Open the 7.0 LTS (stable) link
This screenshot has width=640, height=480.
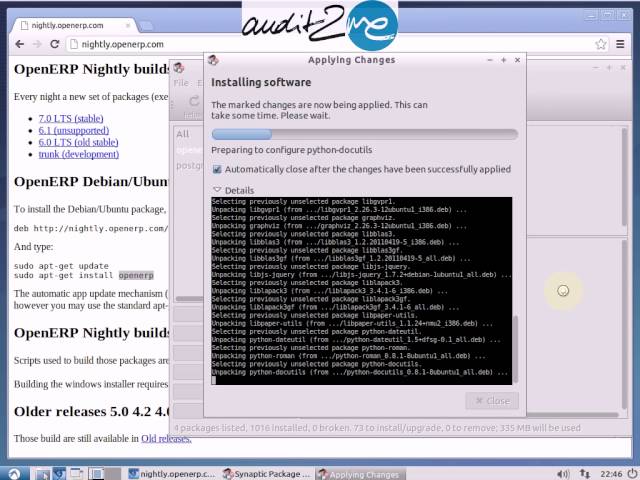point(71,118)
